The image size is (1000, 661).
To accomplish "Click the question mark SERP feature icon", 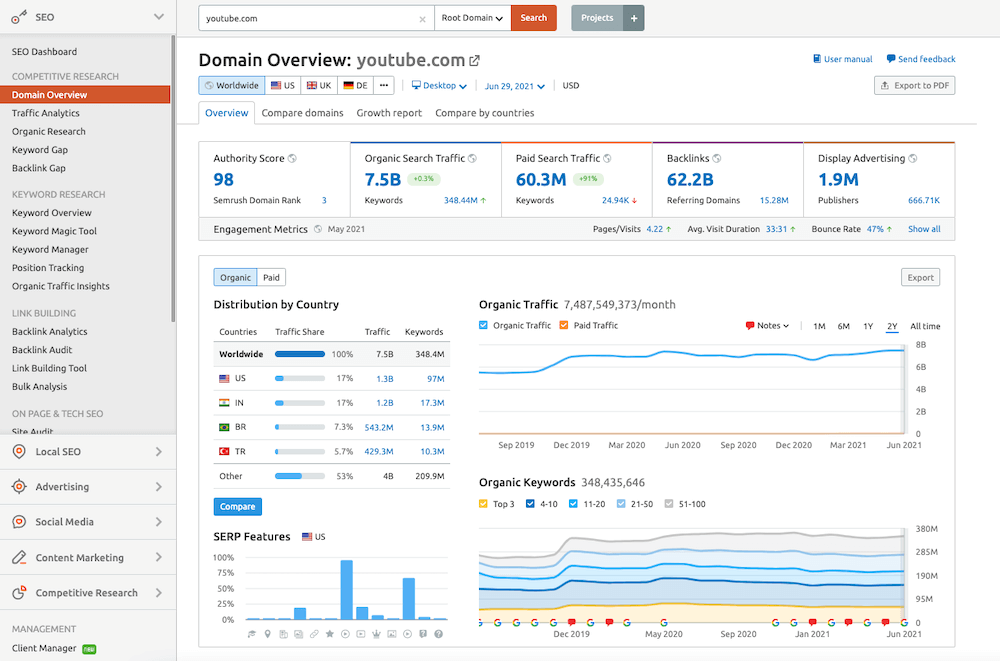I will click(438, 634).
